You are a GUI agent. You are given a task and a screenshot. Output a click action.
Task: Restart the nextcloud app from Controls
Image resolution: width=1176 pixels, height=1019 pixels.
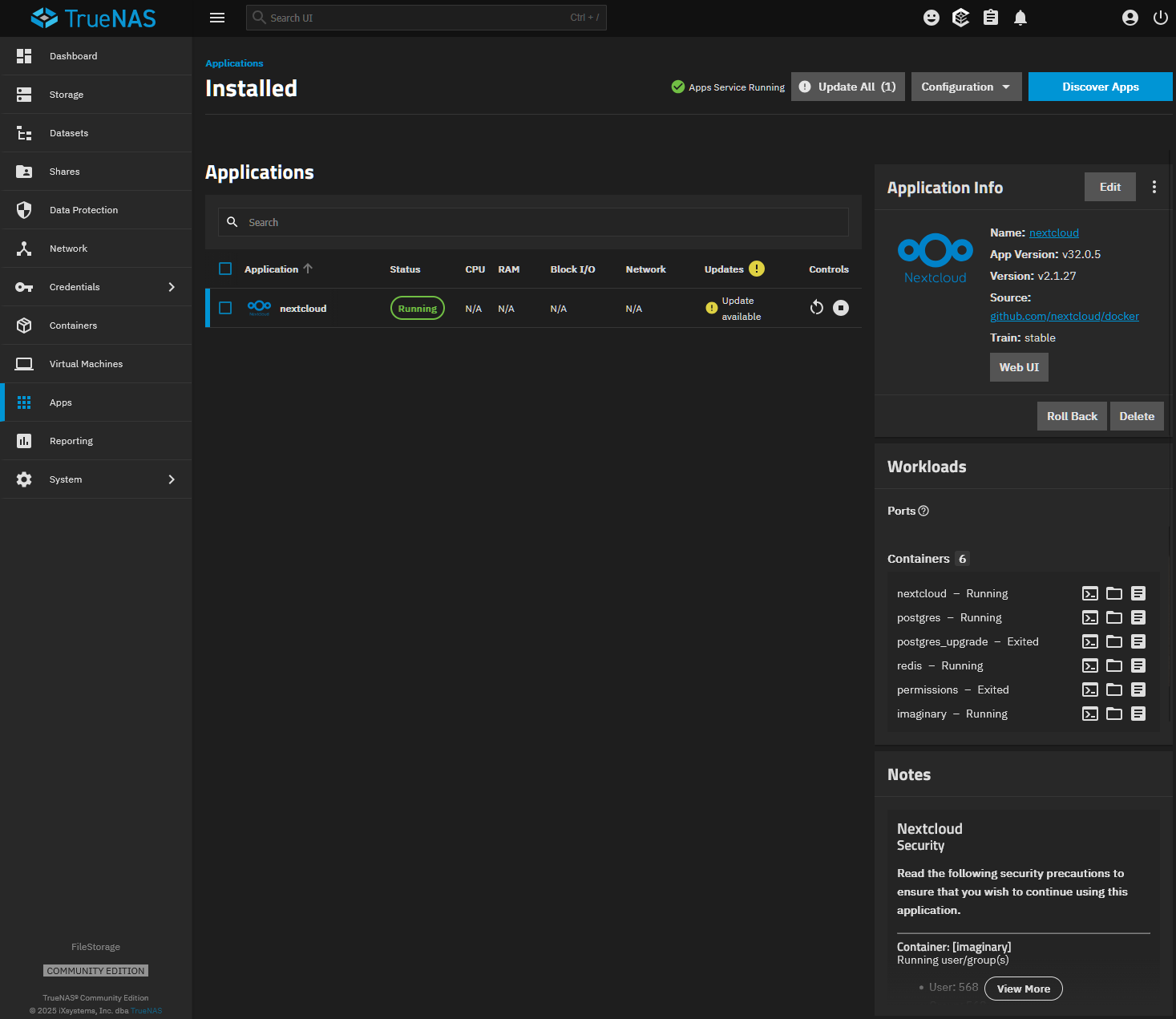[x=816, y=307]
